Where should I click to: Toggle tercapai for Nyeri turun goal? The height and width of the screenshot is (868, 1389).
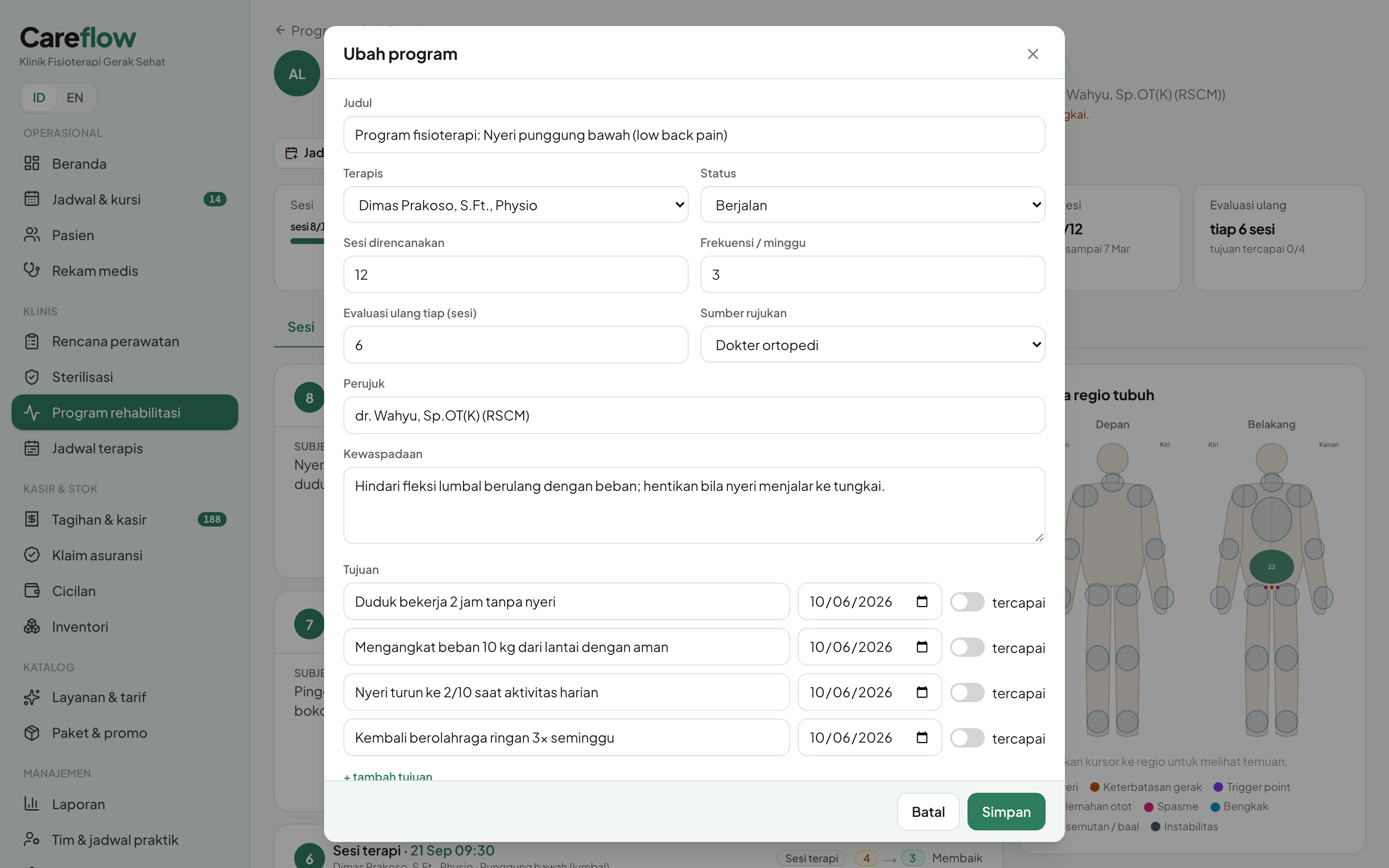coord(967,693)
